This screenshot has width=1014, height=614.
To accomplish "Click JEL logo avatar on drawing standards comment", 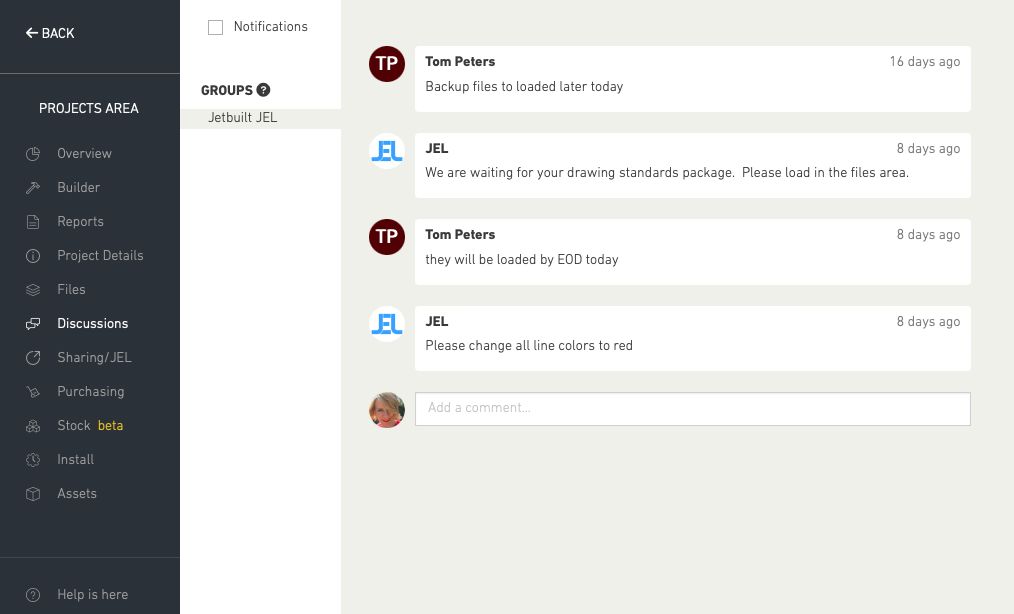I will 387,151.
